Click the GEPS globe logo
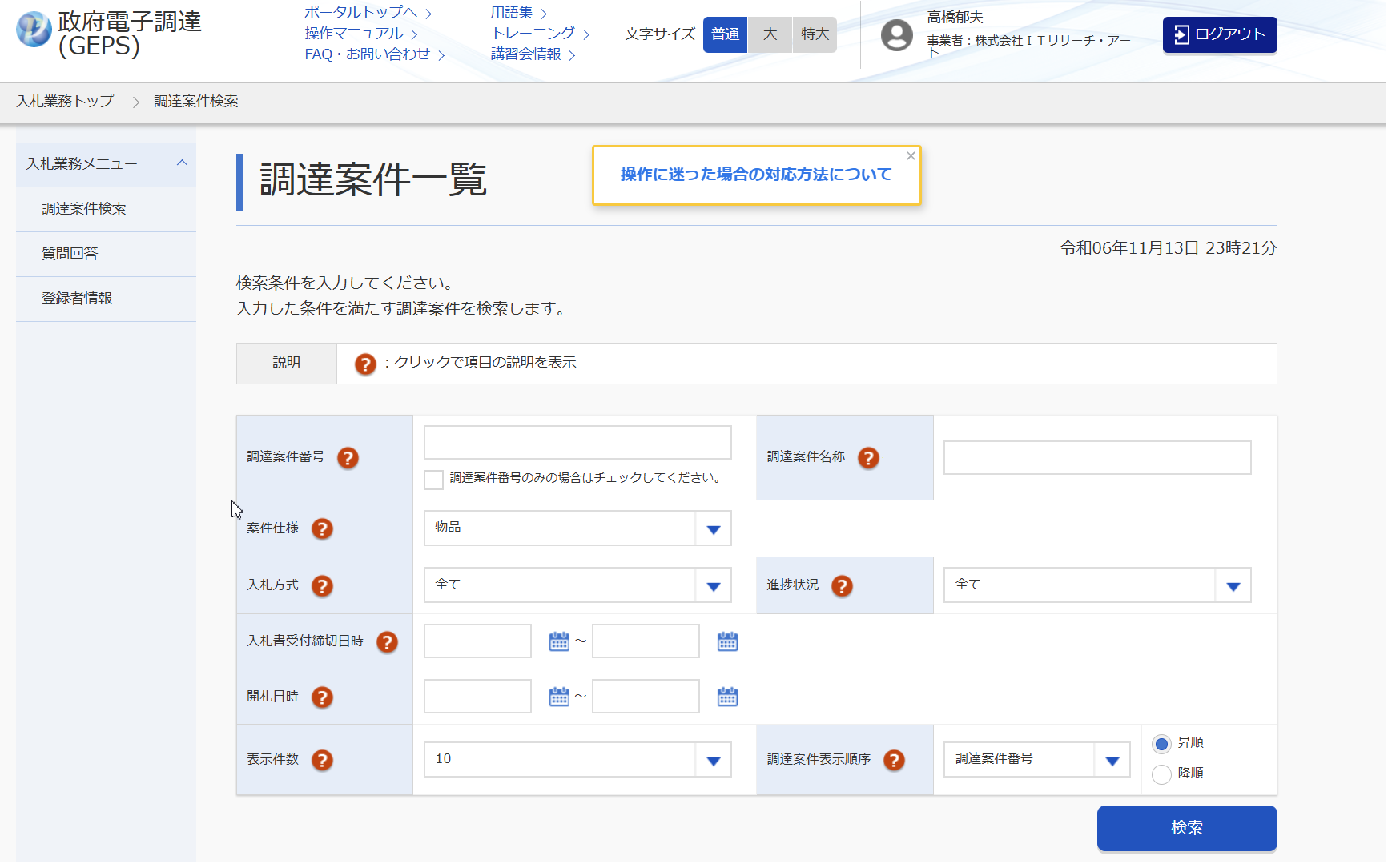1392x868 pixels. (34, 30)
